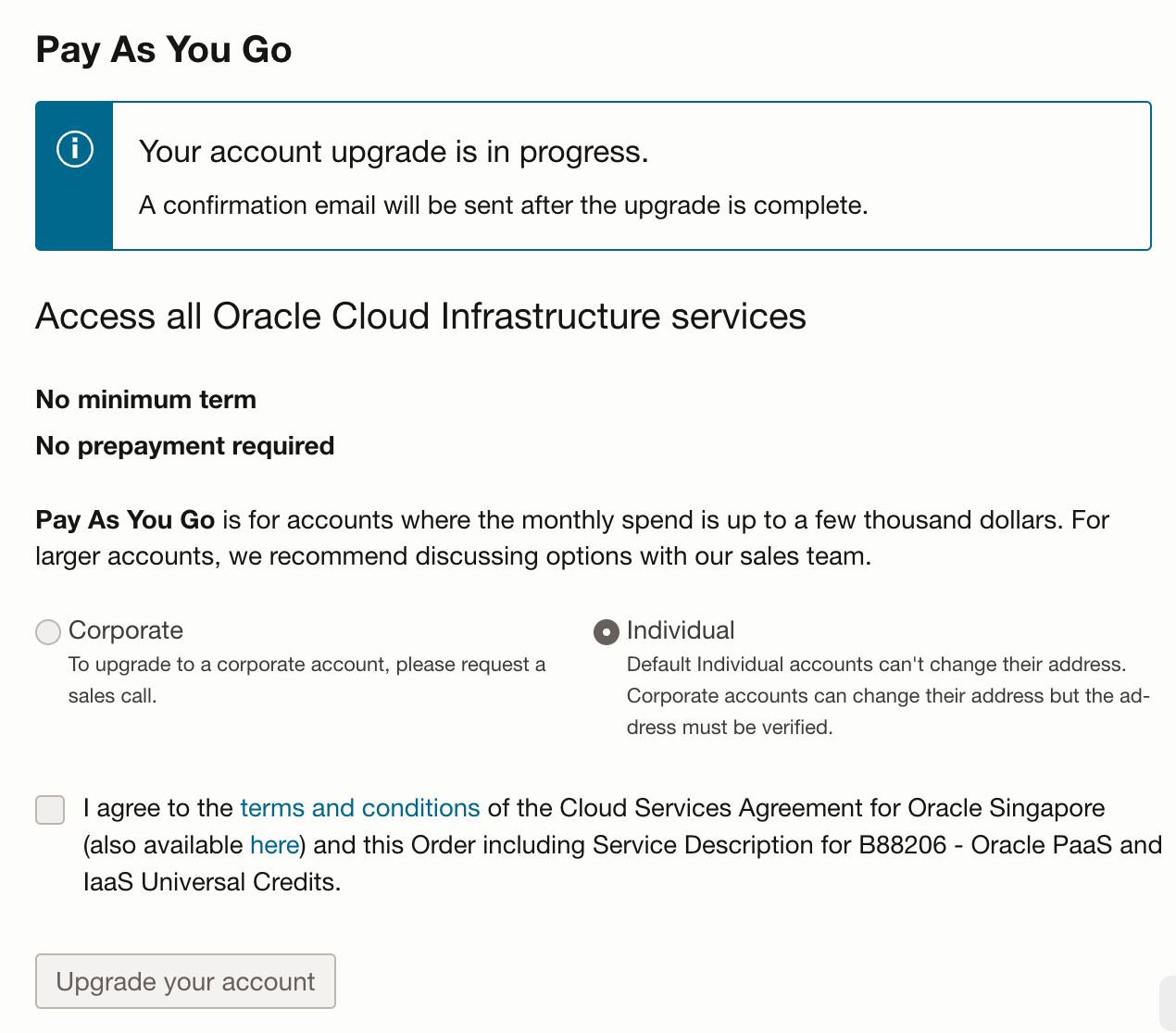Click the scrollbar handle at the bottom right
This screenshot has height=1033, width=1176.
(1167, 1003)
